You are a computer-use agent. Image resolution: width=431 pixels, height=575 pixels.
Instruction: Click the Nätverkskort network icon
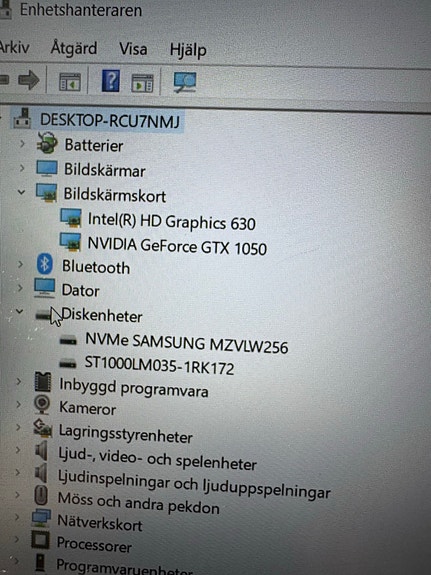41,518
